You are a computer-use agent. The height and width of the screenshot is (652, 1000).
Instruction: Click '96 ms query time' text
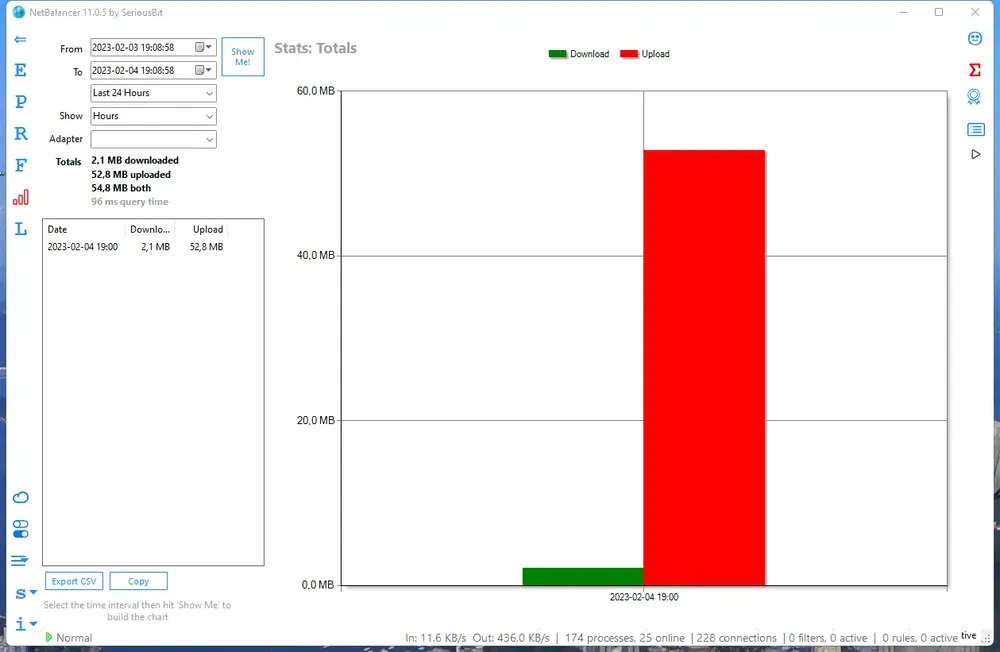click(129, 202)
